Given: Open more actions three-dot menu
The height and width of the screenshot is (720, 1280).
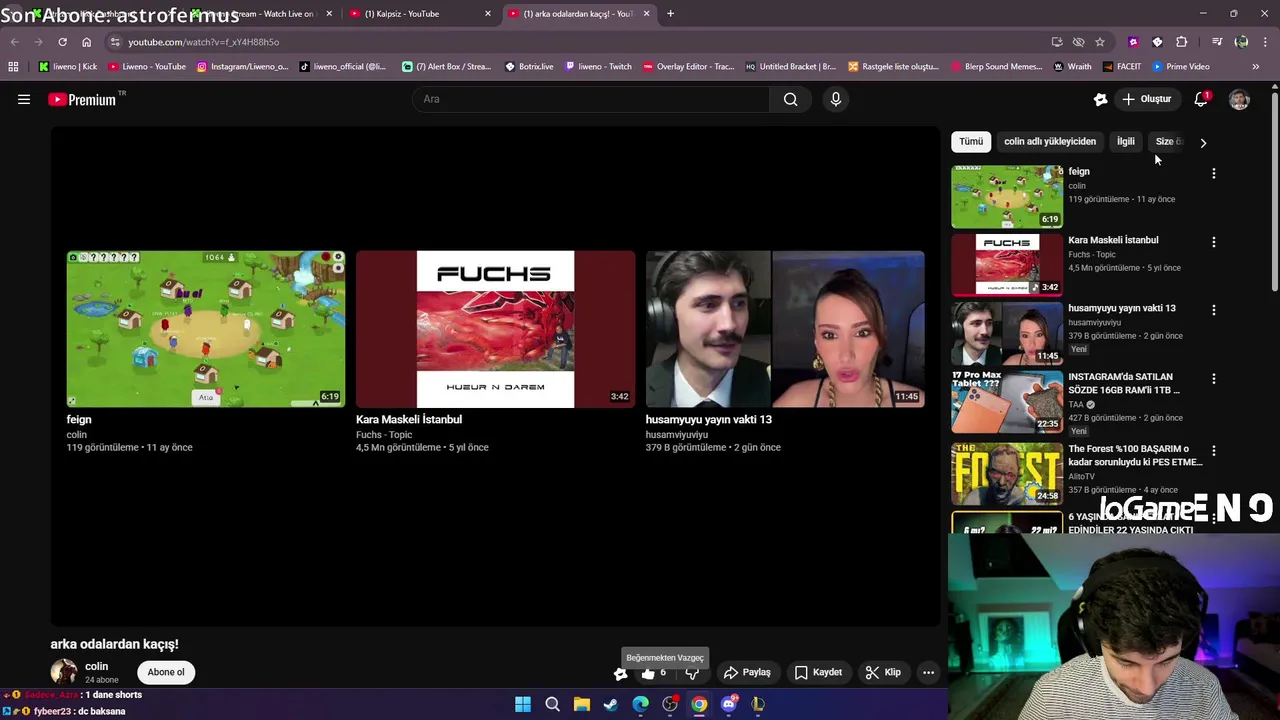Looking at the screenshot, I should coord(928,673).
